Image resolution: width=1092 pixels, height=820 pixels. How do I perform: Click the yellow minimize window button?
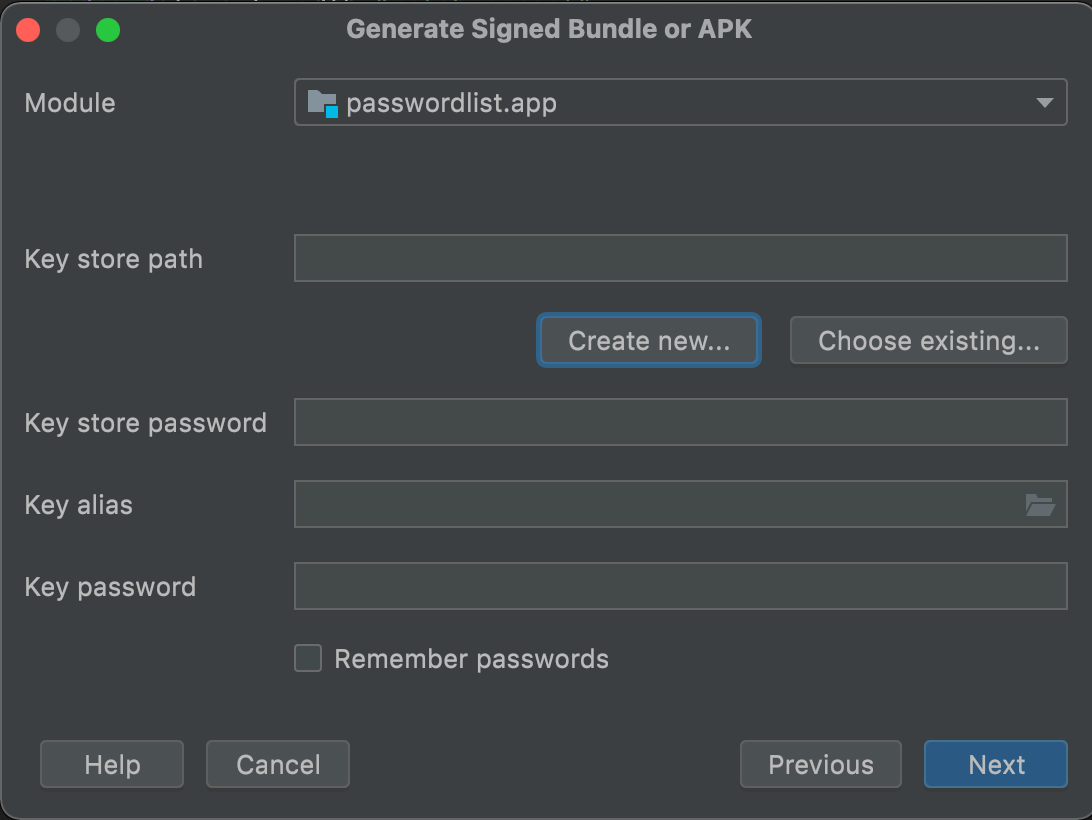68,30
